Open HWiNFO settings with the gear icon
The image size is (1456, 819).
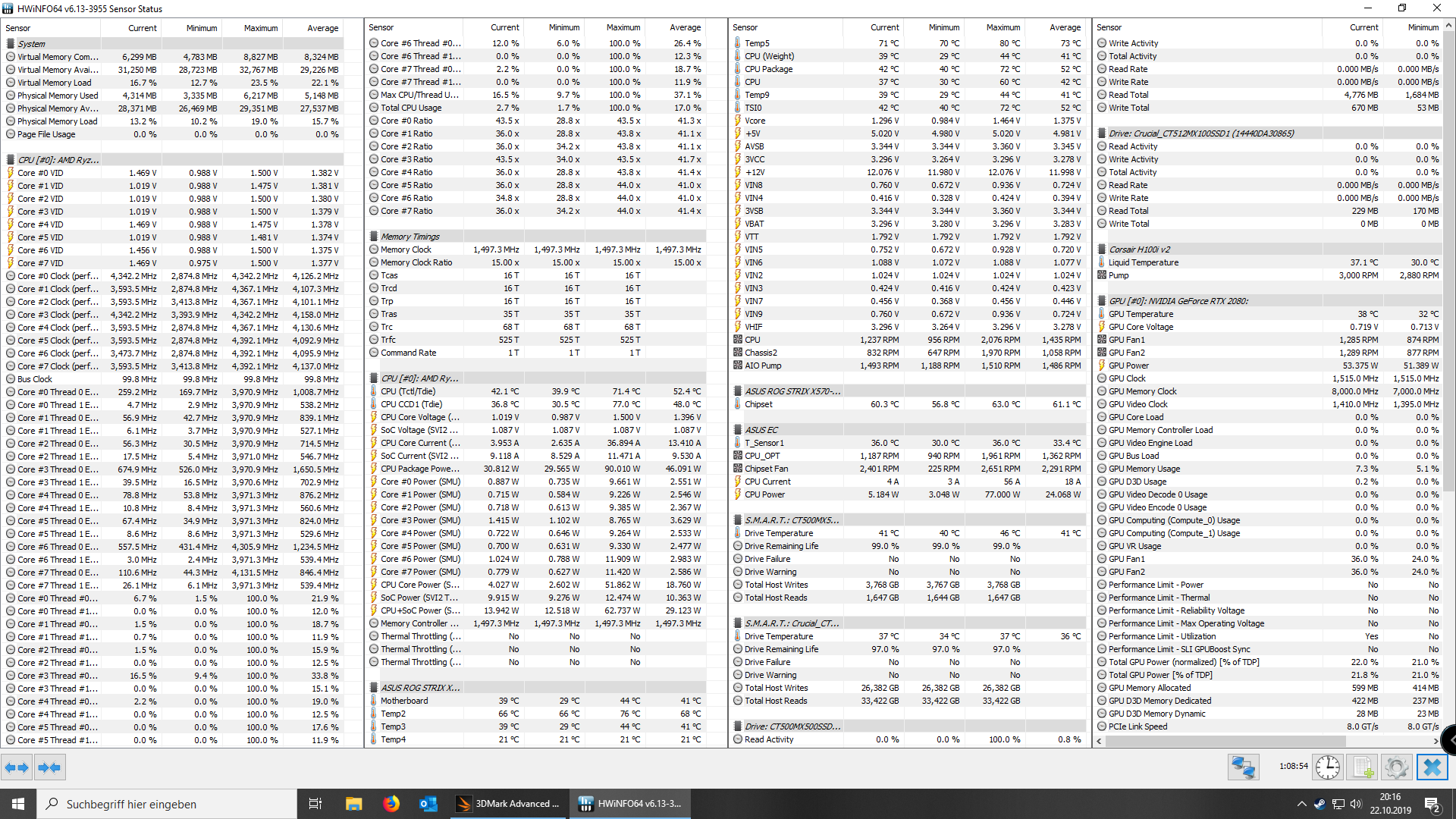tap(1398, 767)
